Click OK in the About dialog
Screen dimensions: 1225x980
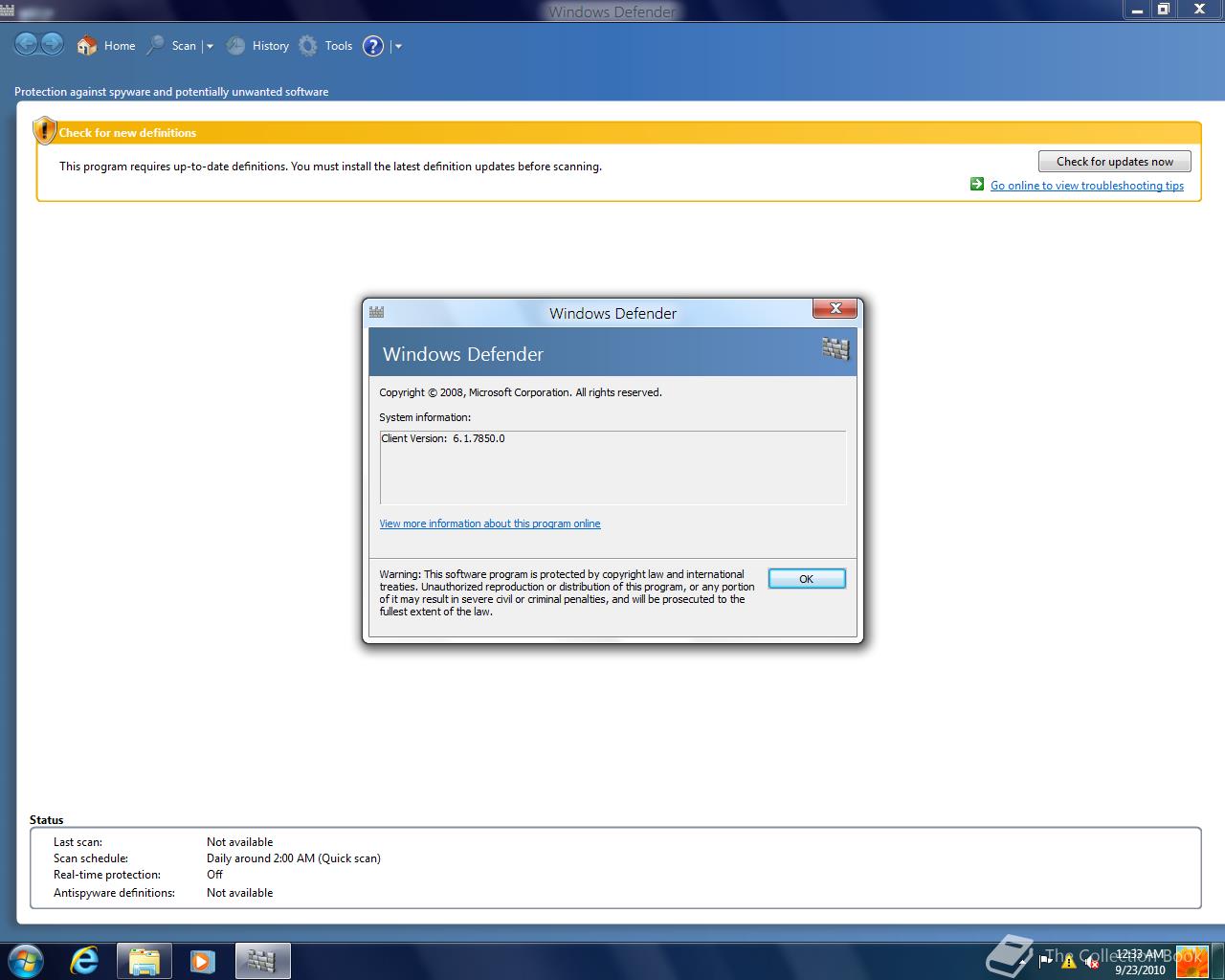pyautogui.click(x=807, y=579)
